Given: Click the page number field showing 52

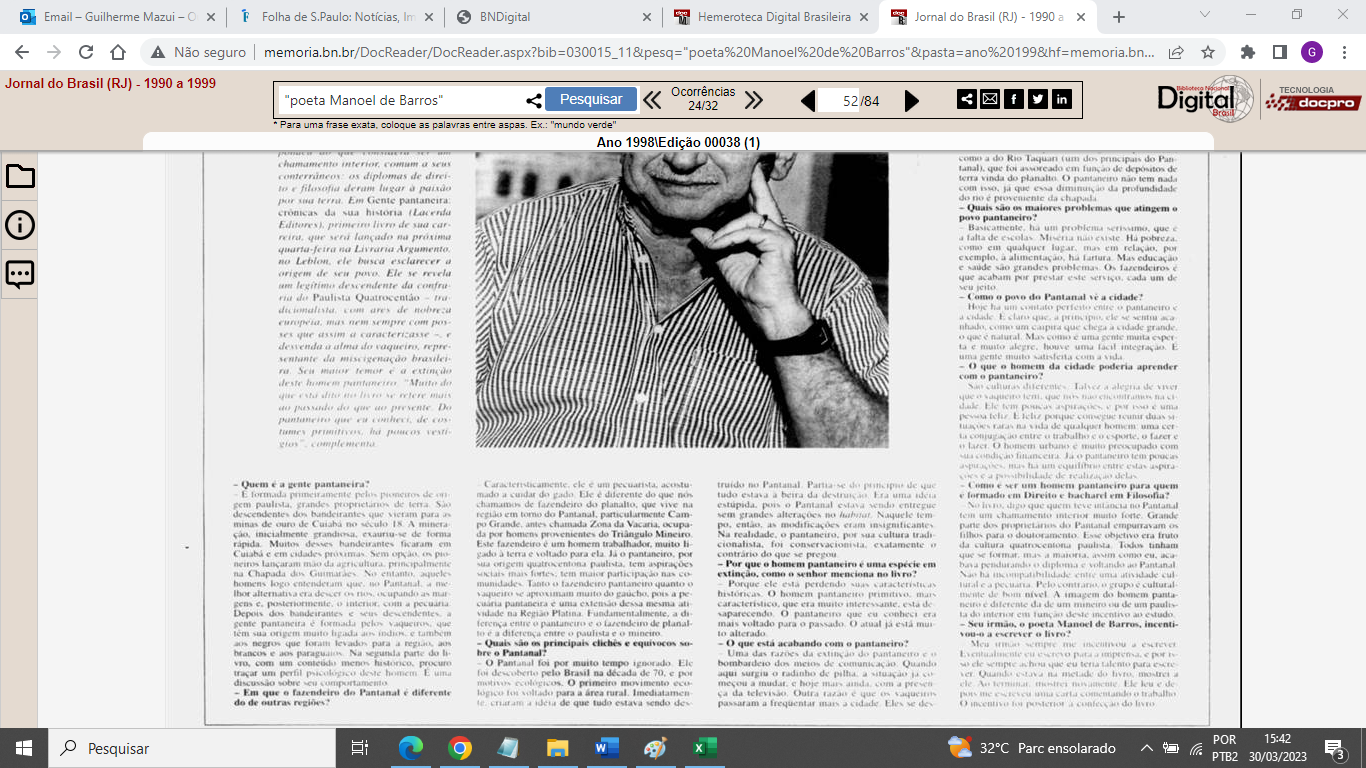Looking at the screenshot, I should click(x=839, y=100).
